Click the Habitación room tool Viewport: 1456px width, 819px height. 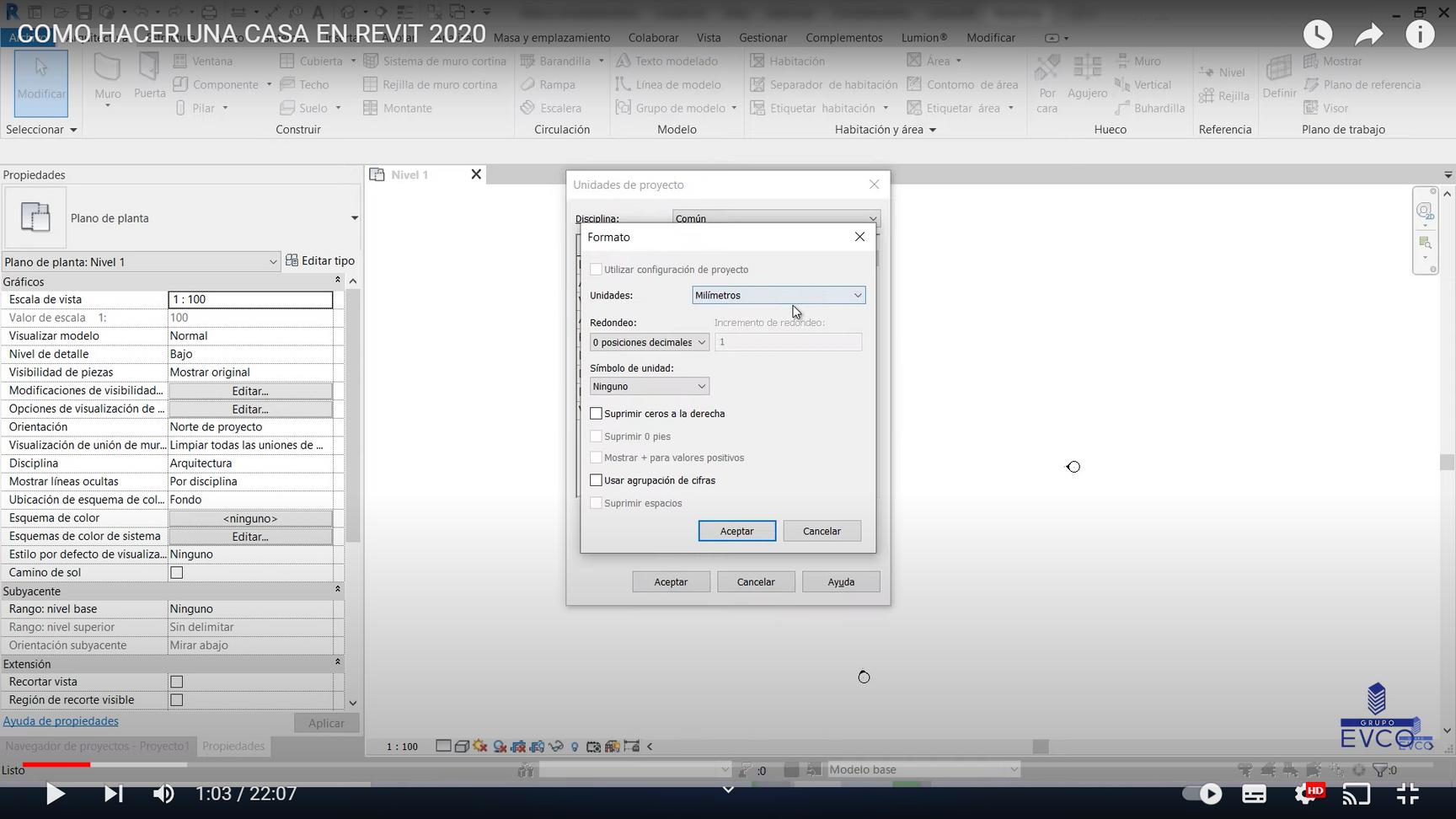point(787,61)
